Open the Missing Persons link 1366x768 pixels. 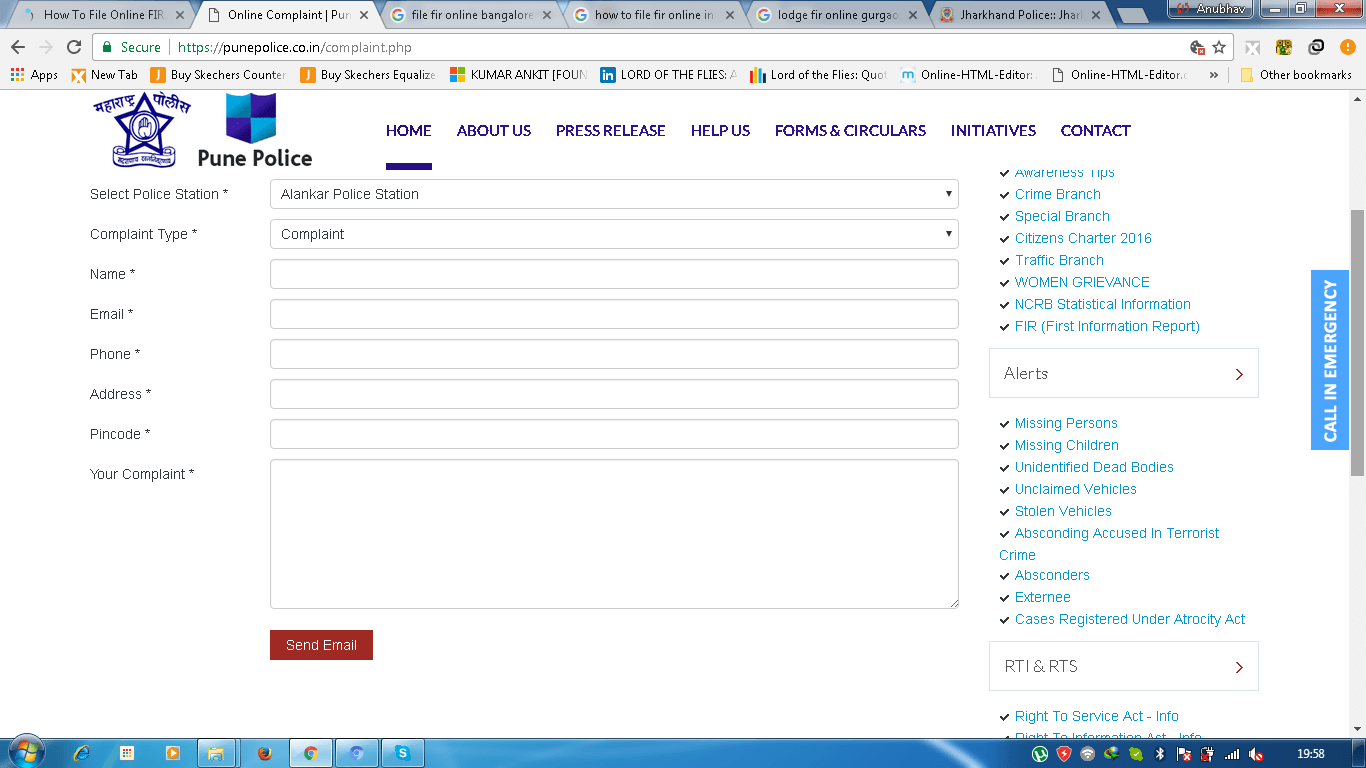pos(1066,423)
